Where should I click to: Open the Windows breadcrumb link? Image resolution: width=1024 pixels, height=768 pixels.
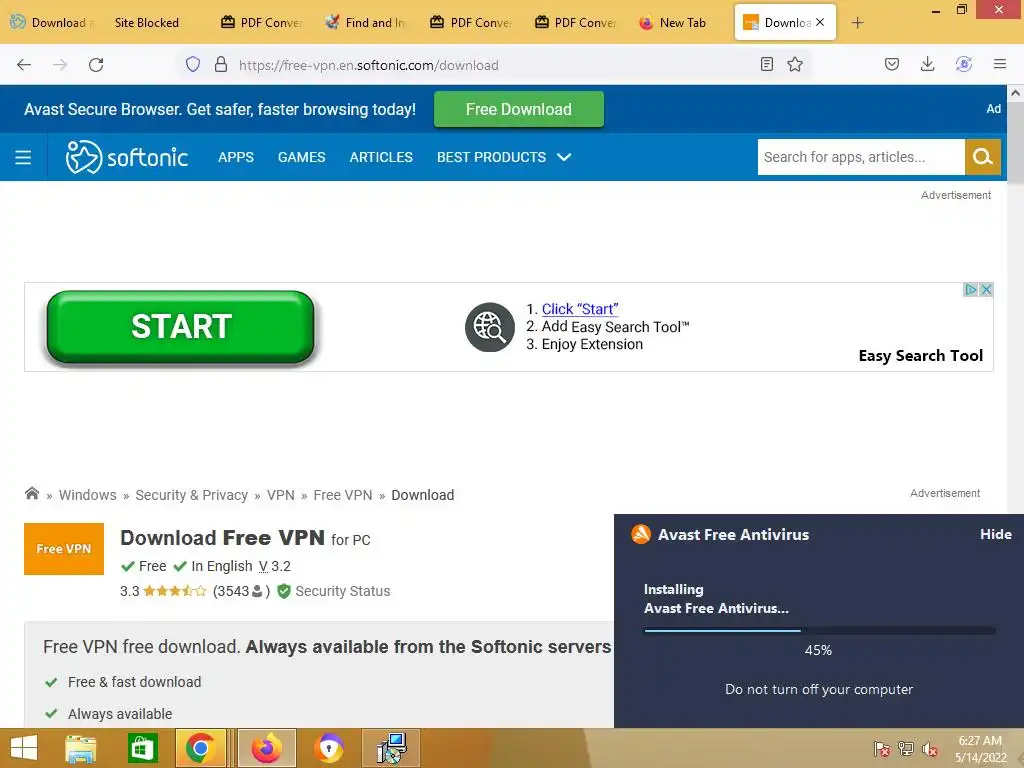point(88,495)
